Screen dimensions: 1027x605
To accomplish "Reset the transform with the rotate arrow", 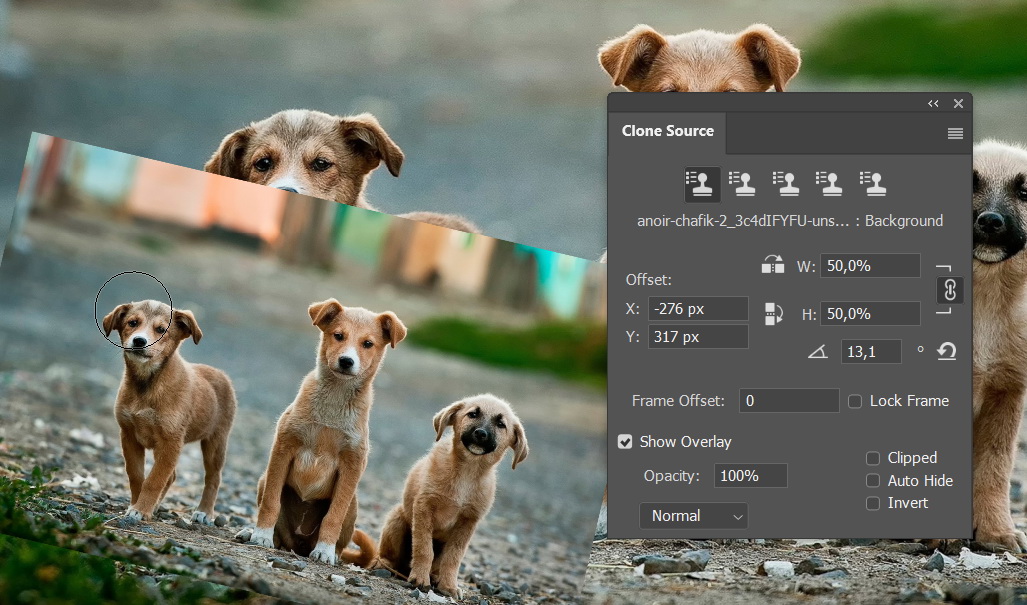I will pyautogui.click(x=946, y=351).
